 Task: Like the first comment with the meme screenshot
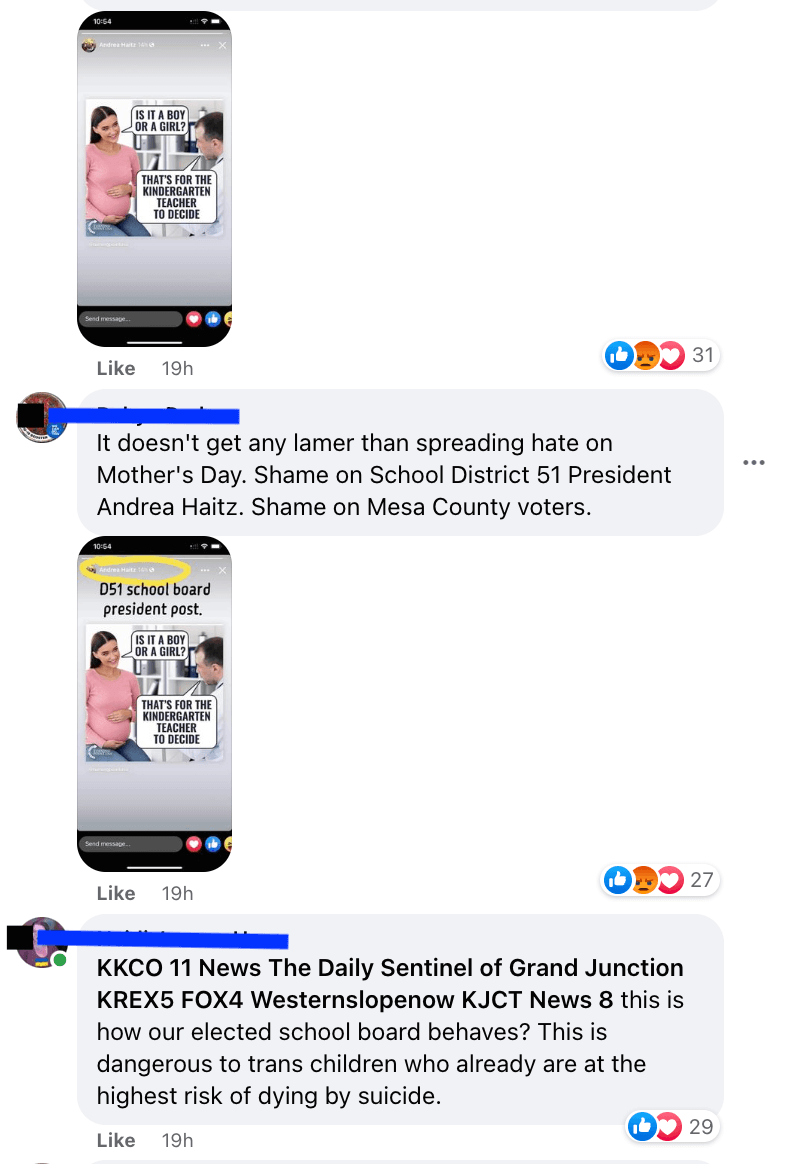click(116, 368)
